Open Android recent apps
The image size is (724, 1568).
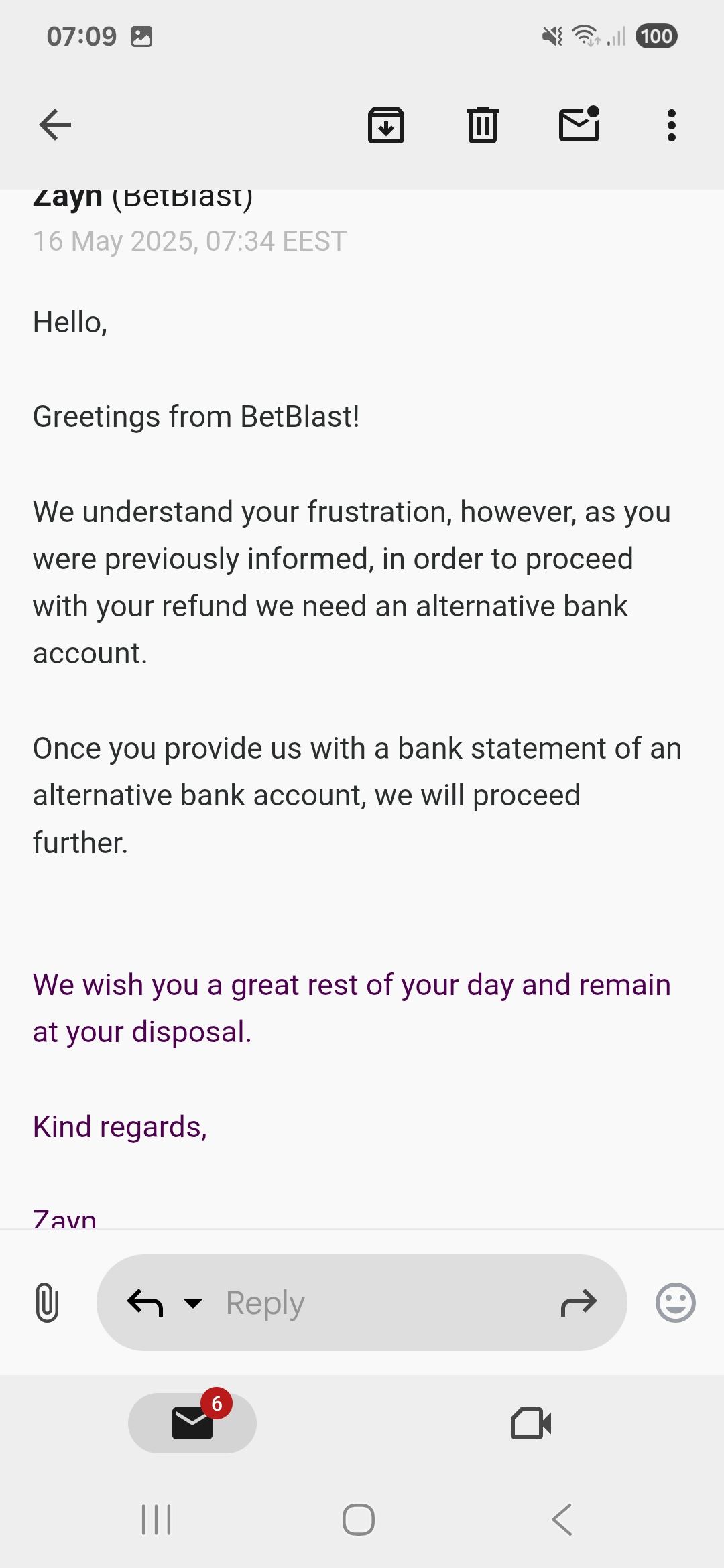pos(156,1519)
